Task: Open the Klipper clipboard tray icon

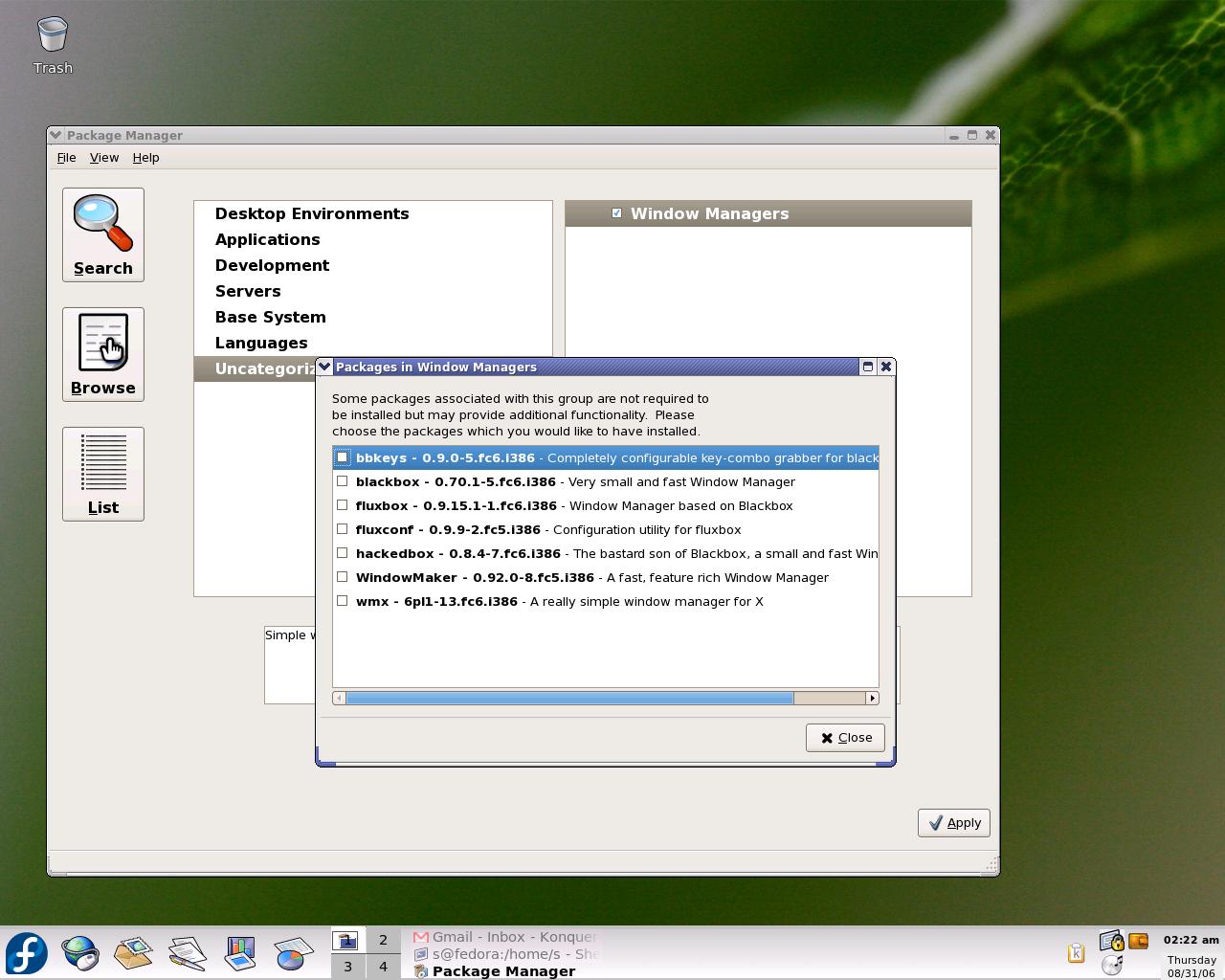Action: tap(1076, 952)
